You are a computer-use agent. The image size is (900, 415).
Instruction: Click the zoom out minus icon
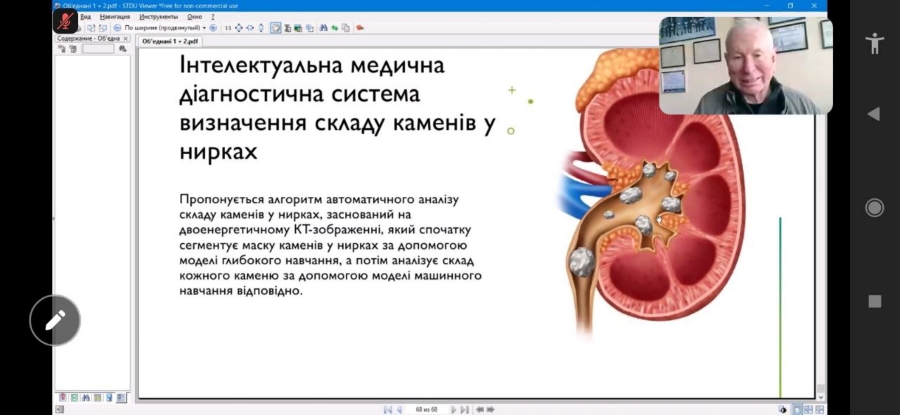pyautogui.click(x=115, y=28)
